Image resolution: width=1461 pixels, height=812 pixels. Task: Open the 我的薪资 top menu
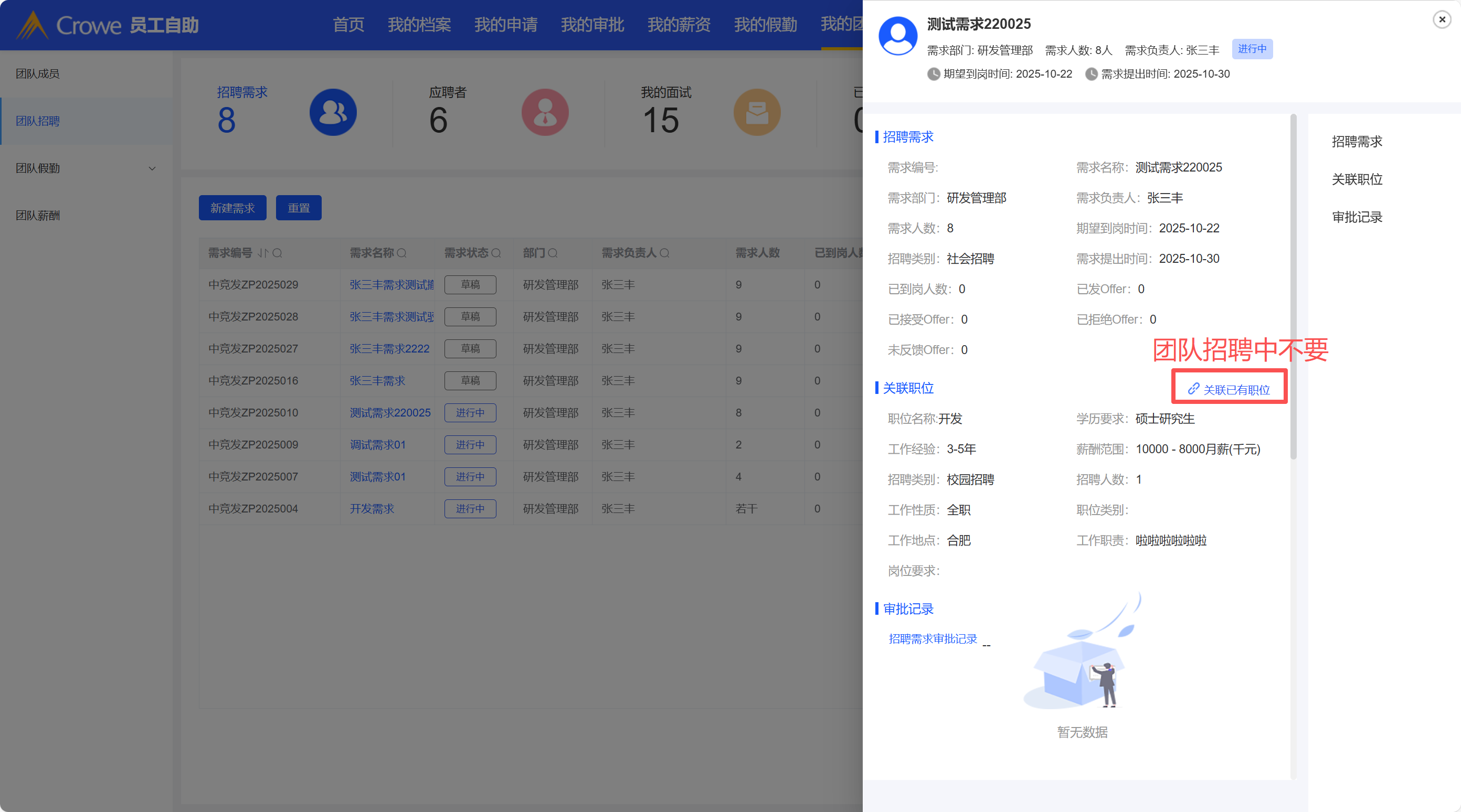(x=679, y=25)
